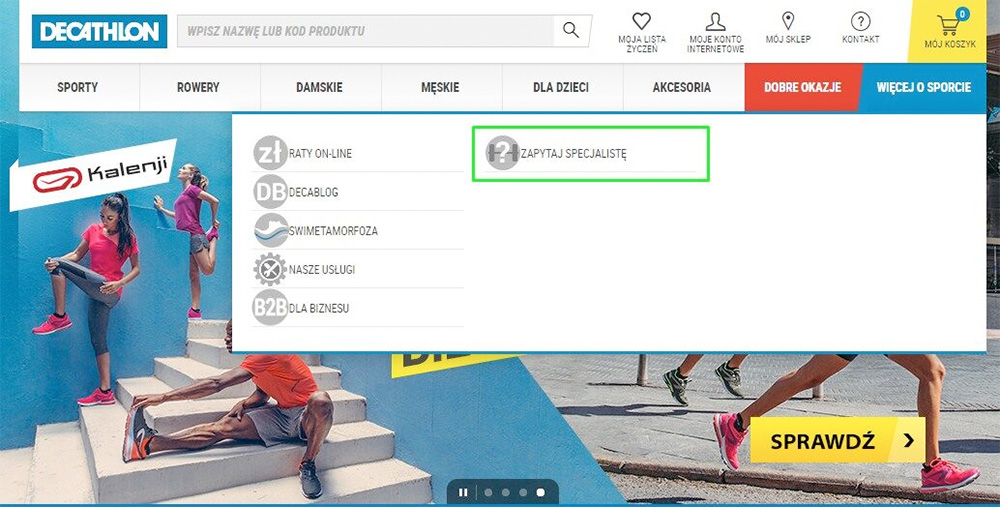Click the Raty On-line zł icon
The width and height of the screenshot is (1000, 507).
pos(270,153)
